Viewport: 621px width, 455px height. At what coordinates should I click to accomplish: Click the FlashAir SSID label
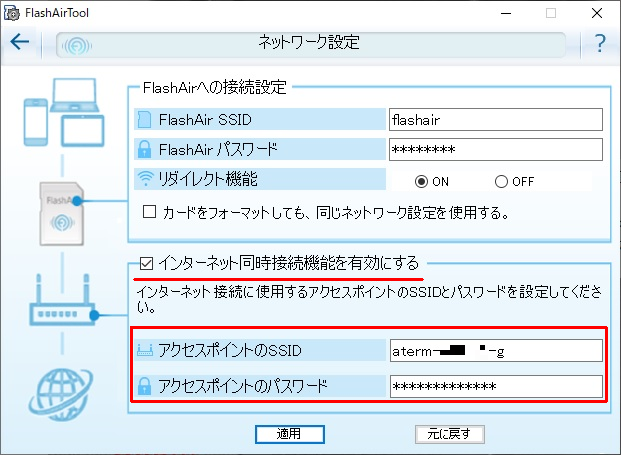pos(205,120)
